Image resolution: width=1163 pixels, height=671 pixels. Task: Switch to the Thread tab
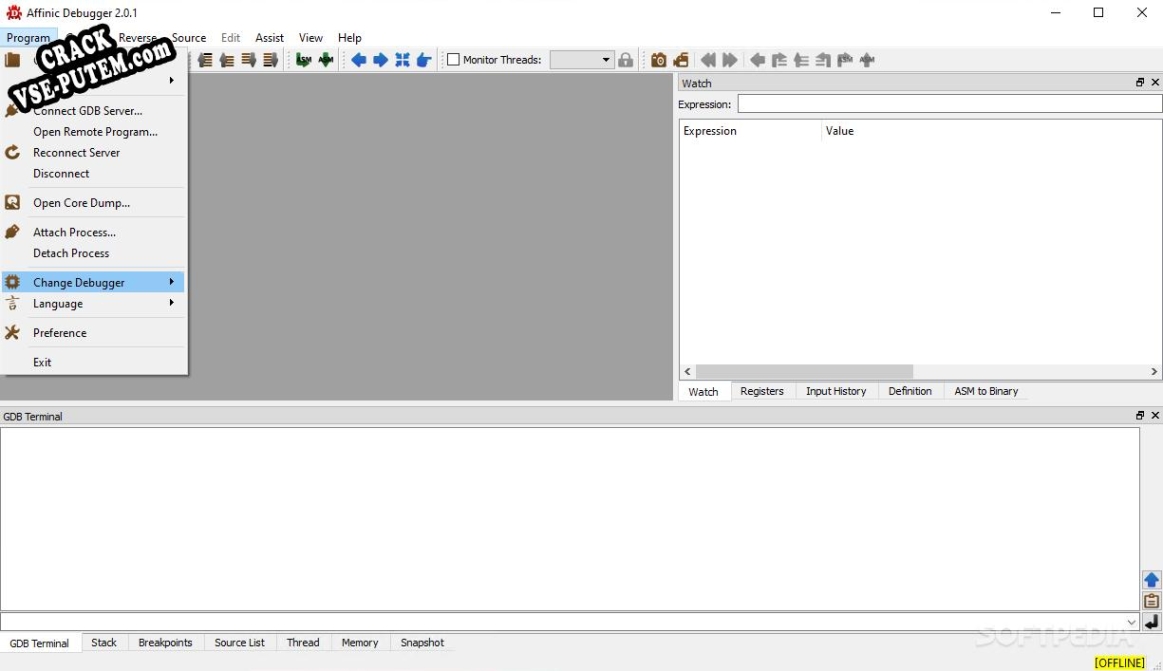[303, 643]
